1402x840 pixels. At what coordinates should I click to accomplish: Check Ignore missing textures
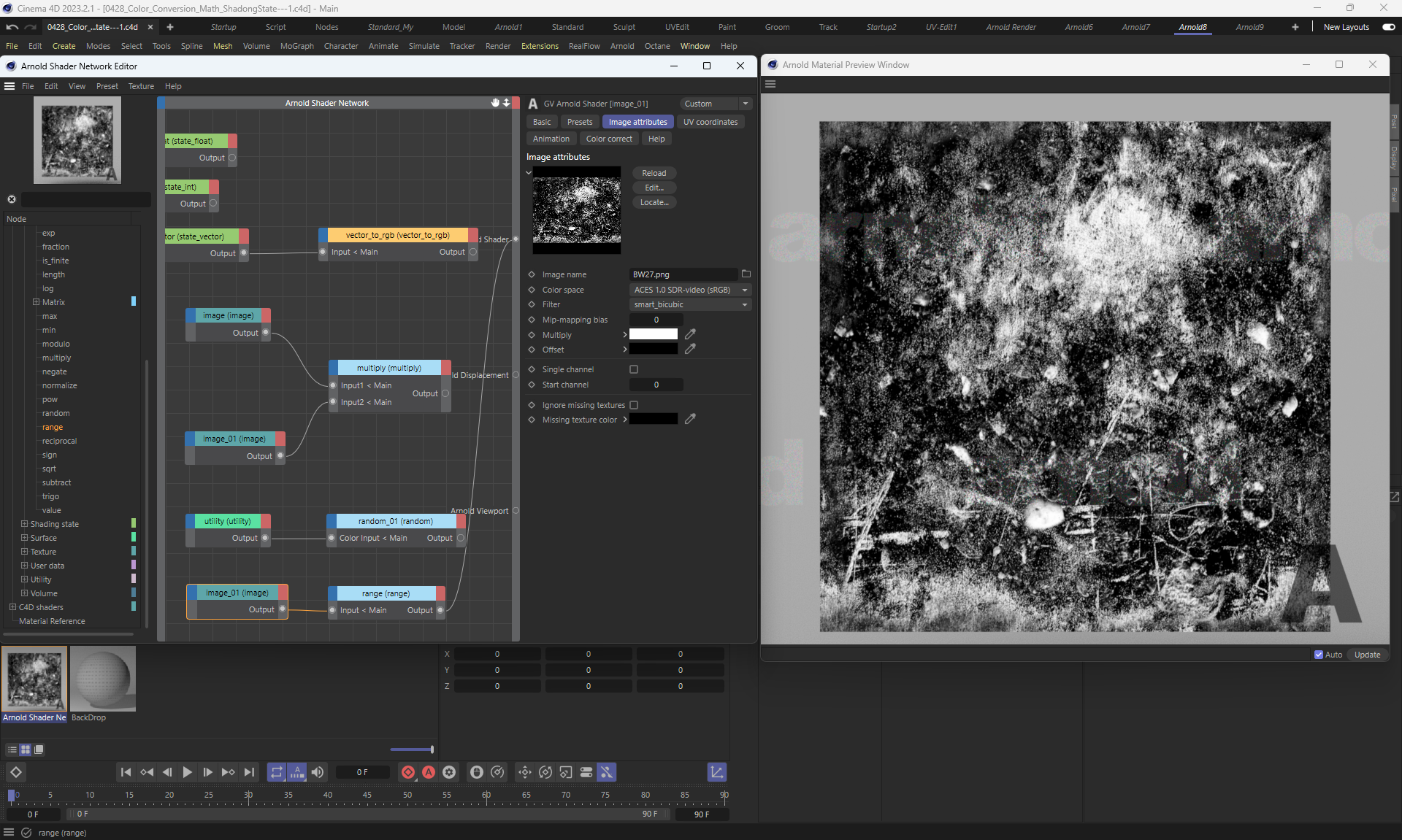click(634, 405)
